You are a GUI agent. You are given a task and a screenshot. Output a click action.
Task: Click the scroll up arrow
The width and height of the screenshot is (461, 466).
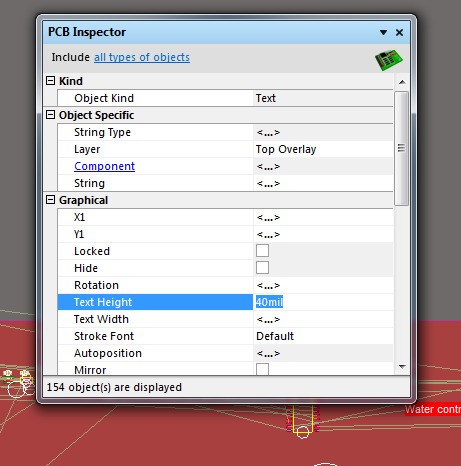coord(402,82)
